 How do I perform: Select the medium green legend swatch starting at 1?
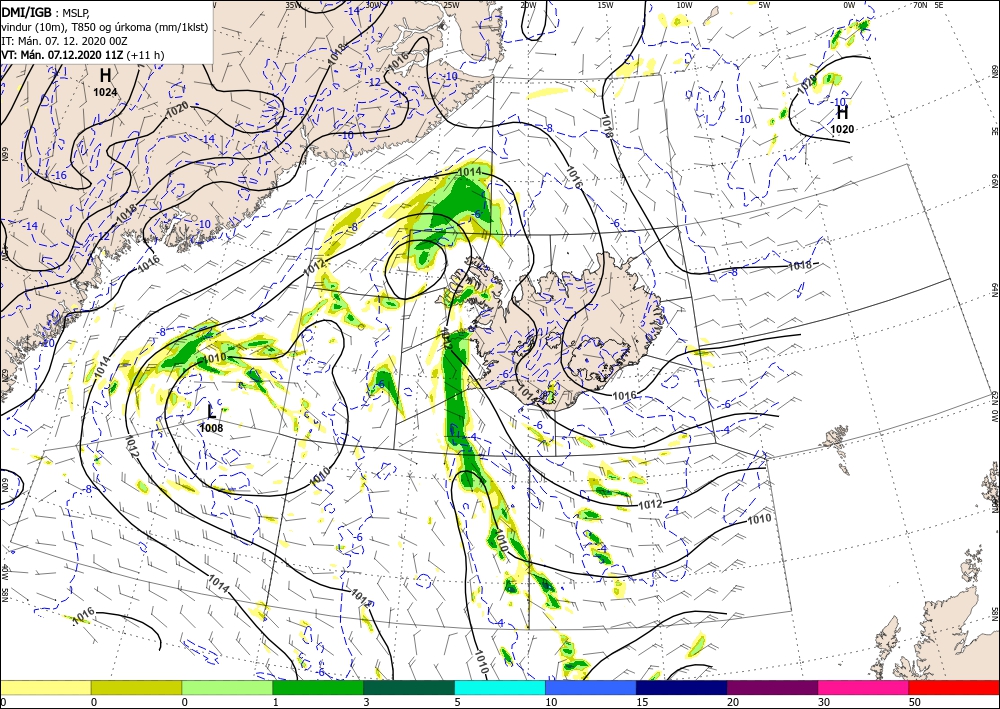318,687
